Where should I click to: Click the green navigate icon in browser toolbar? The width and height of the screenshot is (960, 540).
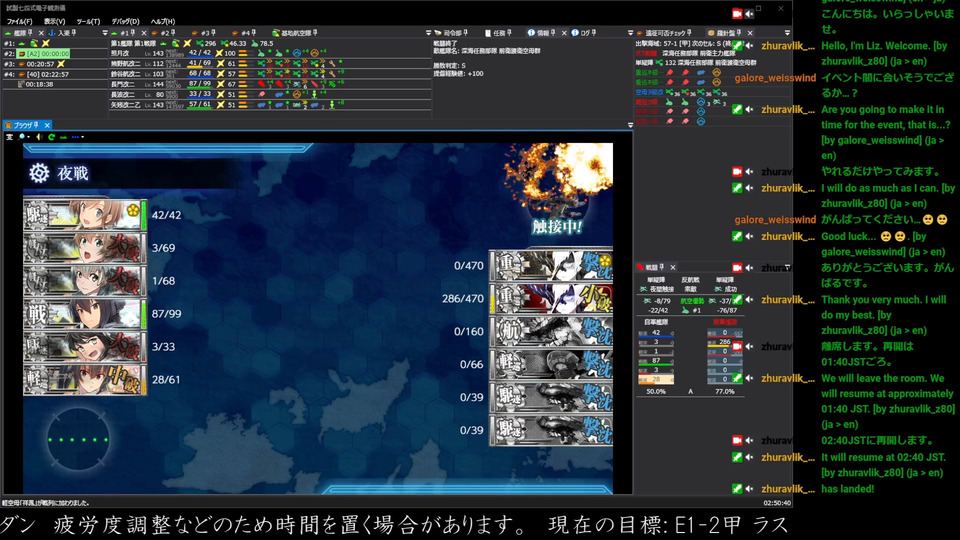[x=63, y=137]
